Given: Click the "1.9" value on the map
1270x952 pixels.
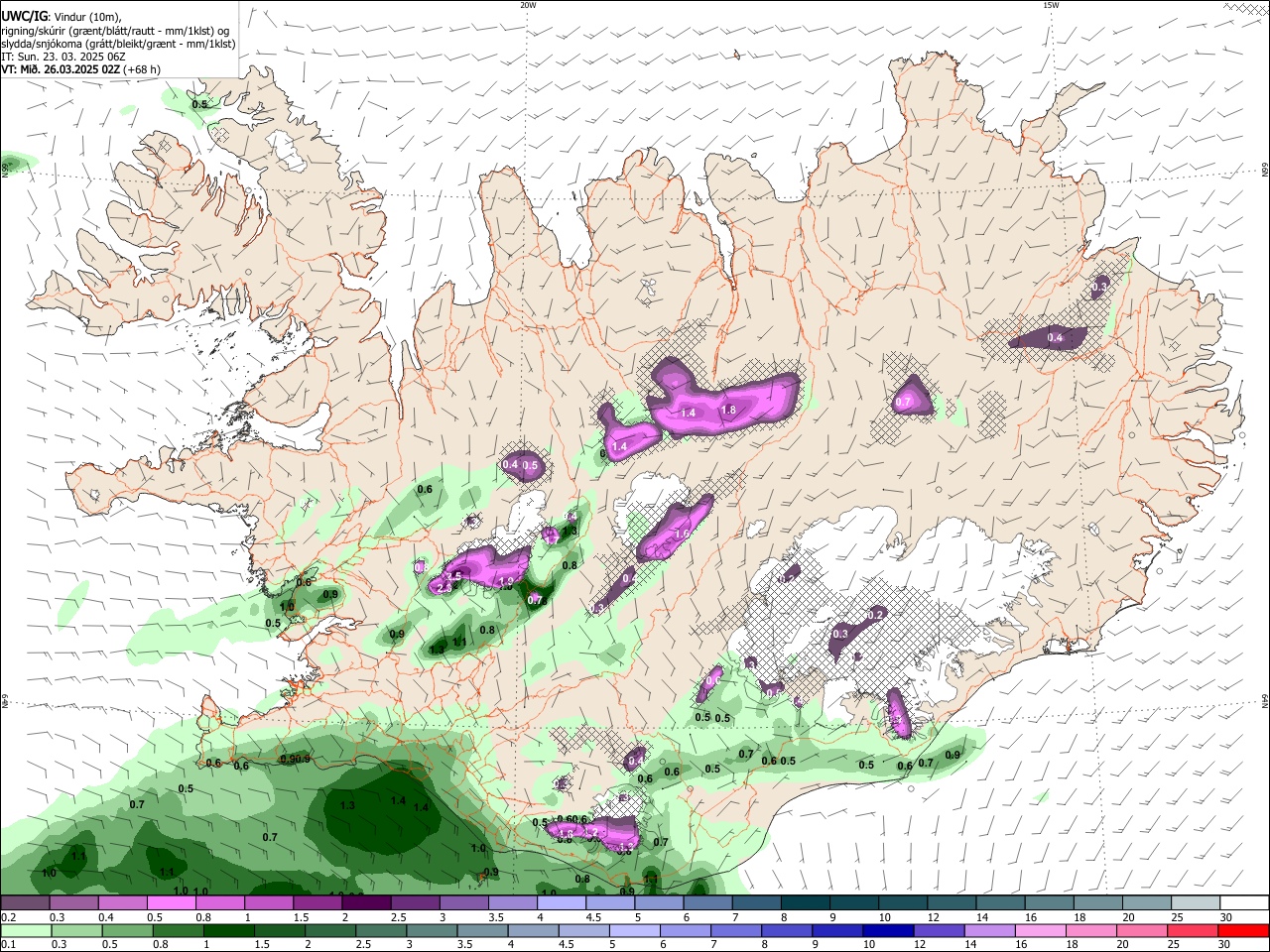Looking at the screenshot, I should click(506, 582).
